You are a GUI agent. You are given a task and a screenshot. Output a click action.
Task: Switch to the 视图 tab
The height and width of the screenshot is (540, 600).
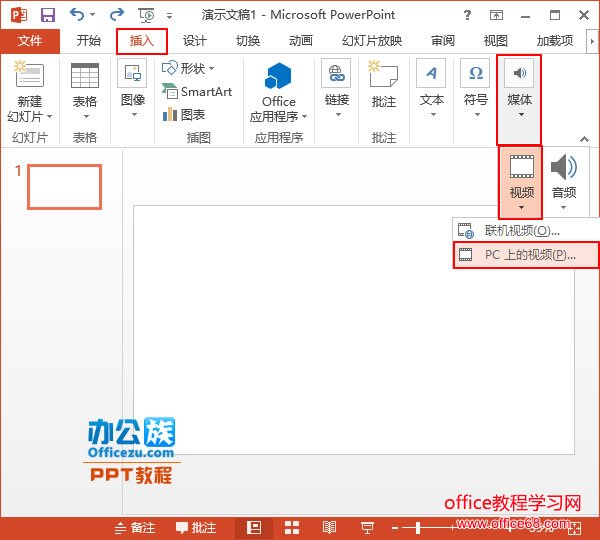point(496,41)
